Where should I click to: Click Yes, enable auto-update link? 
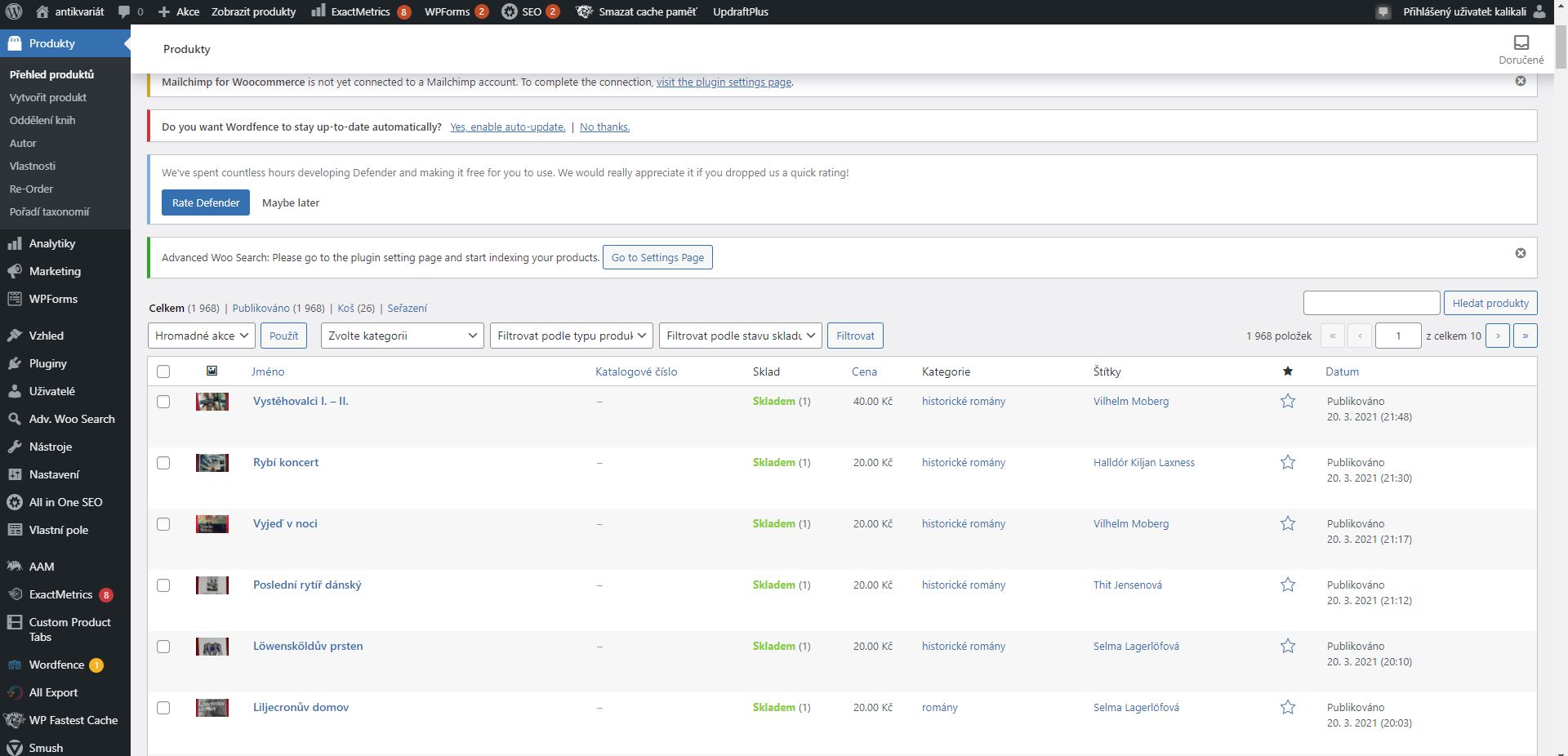tap(508, 127)
